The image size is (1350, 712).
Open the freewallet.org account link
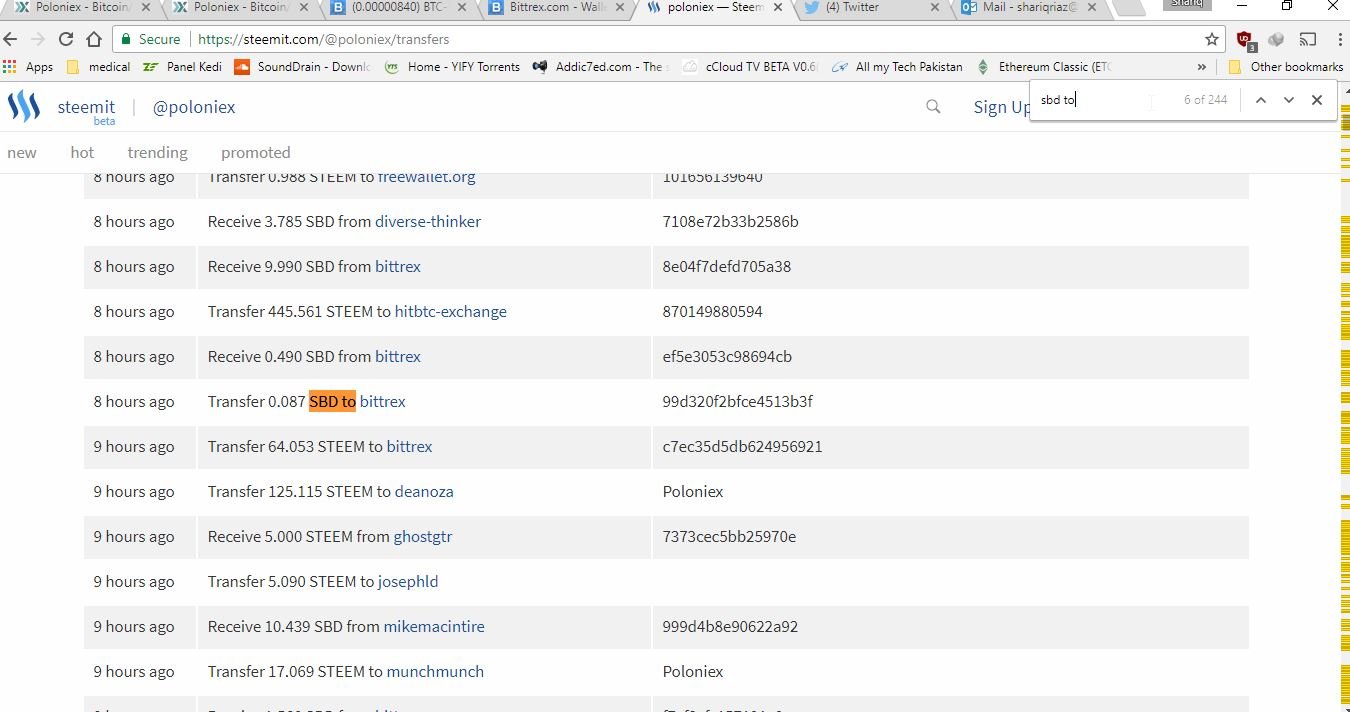pos(426,177)
